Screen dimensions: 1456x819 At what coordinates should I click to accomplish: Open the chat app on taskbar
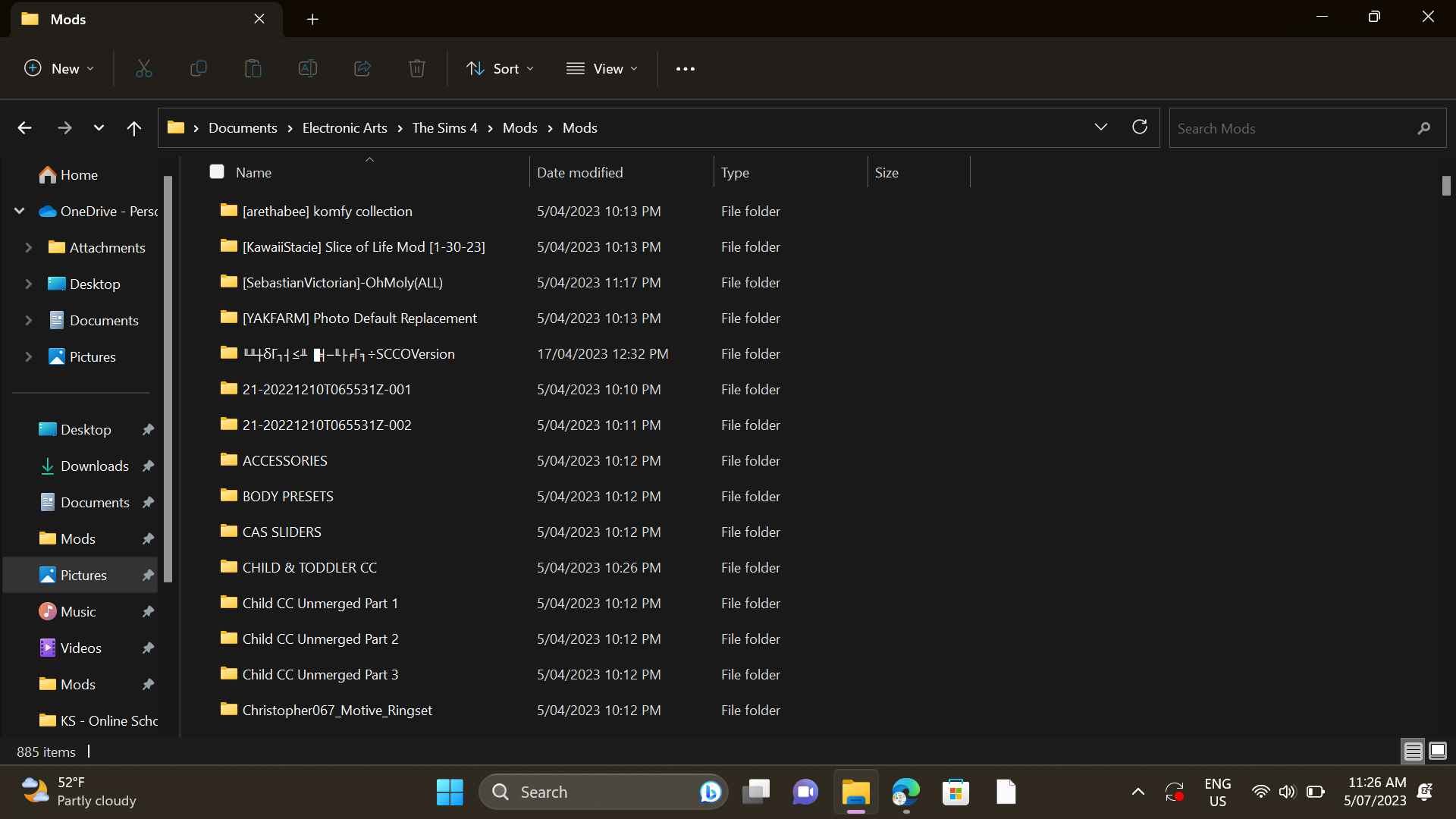click(x=805, y=792)
